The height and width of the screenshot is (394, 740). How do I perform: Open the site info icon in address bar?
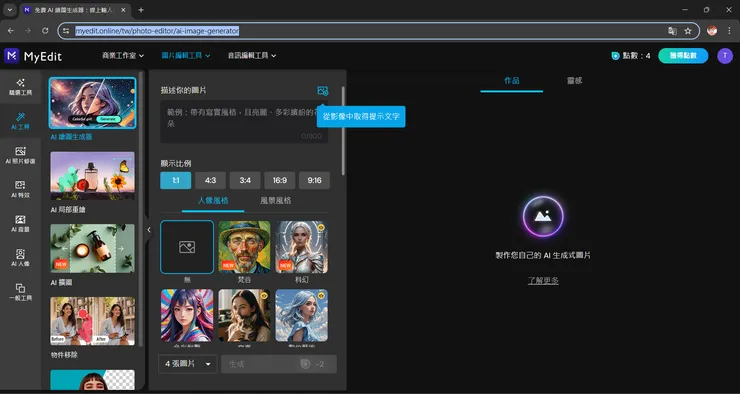click(66, 31)
